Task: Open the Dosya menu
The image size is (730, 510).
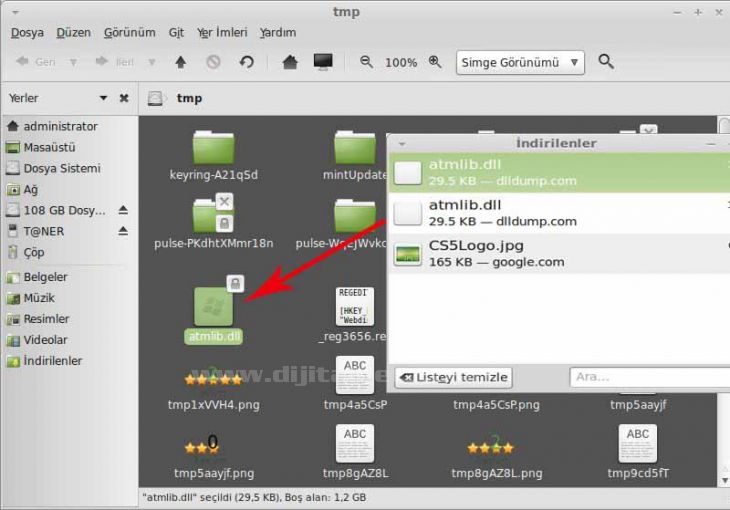Action: 27,32
